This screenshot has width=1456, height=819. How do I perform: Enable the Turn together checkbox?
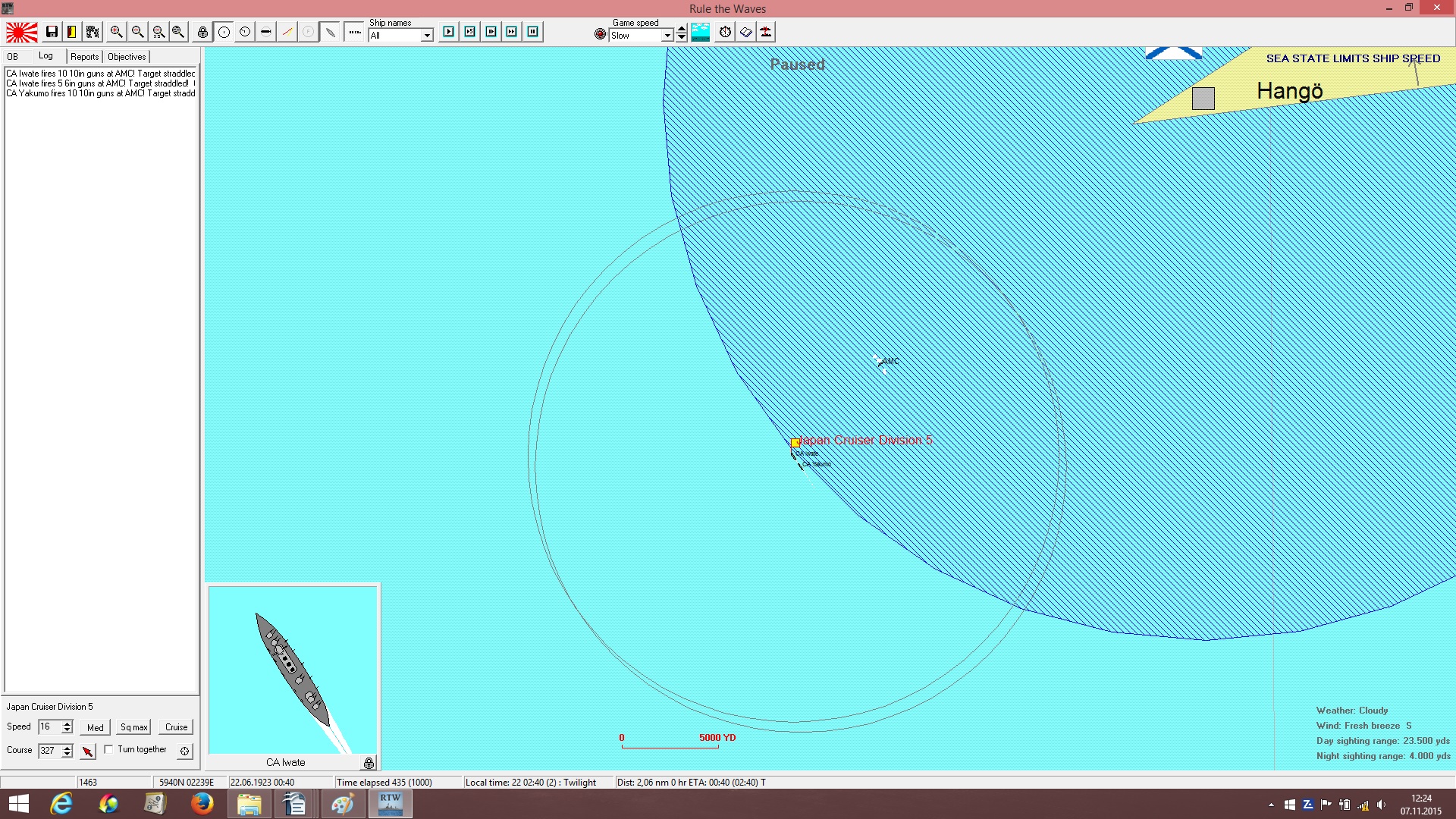[108, 749]
